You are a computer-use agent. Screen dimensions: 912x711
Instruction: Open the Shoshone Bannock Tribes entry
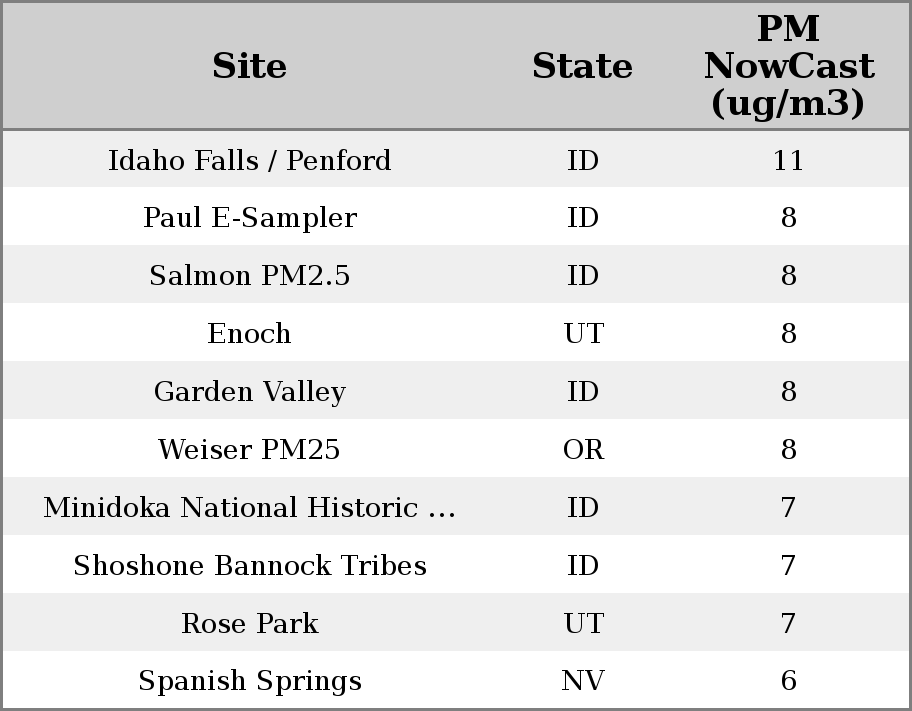click(250, 565)
